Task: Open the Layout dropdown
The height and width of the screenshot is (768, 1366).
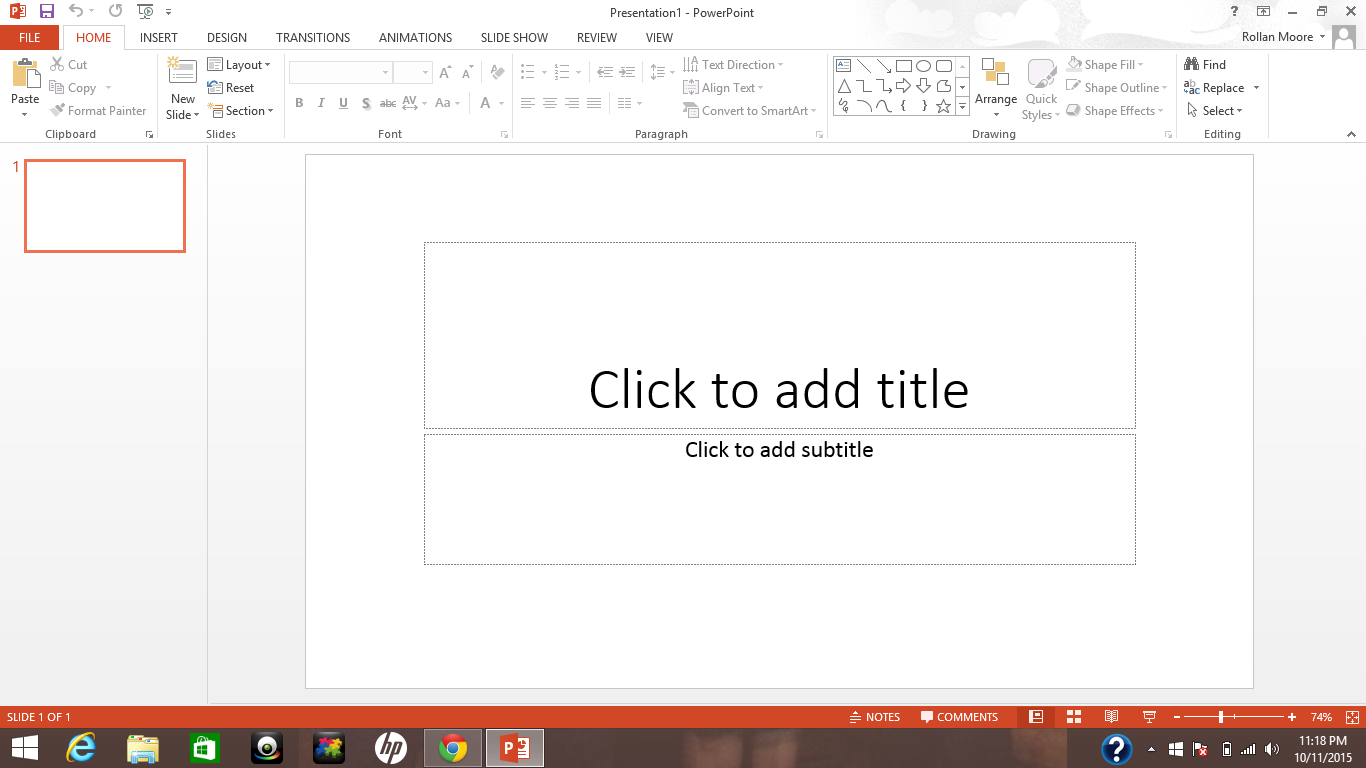Action: click(239, 65)
